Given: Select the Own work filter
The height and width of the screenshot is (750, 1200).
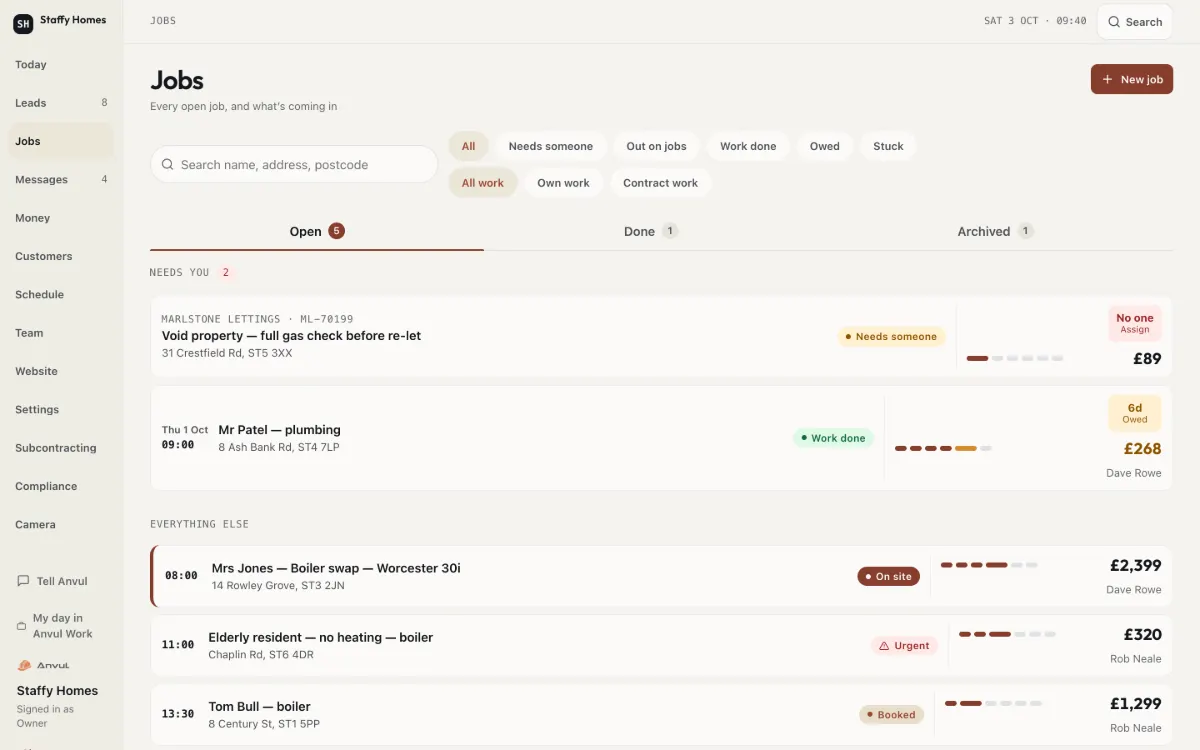Looking at the screenshot, I should click(563, 183).
